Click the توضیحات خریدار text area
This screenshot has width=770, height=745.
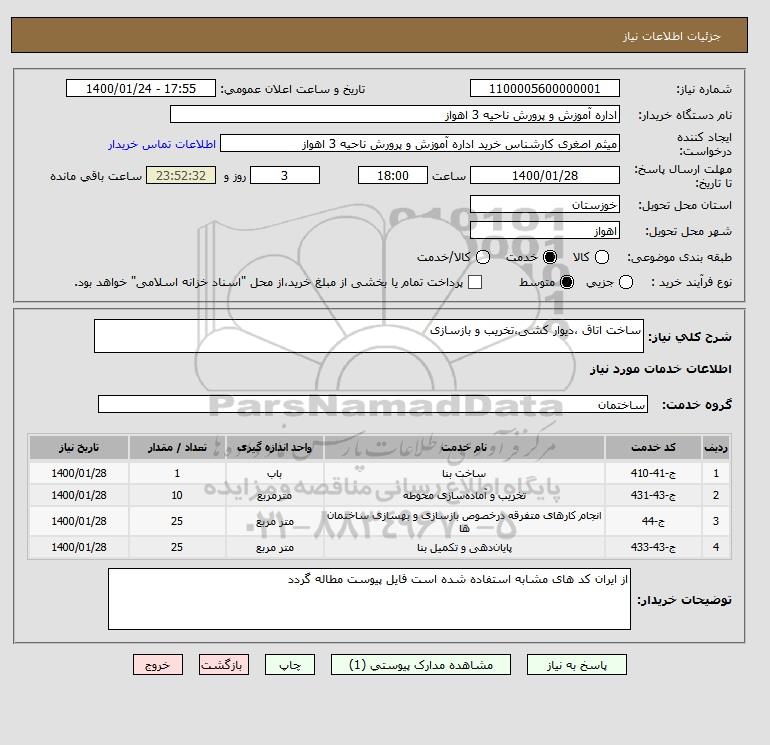[x=369, y=599]
